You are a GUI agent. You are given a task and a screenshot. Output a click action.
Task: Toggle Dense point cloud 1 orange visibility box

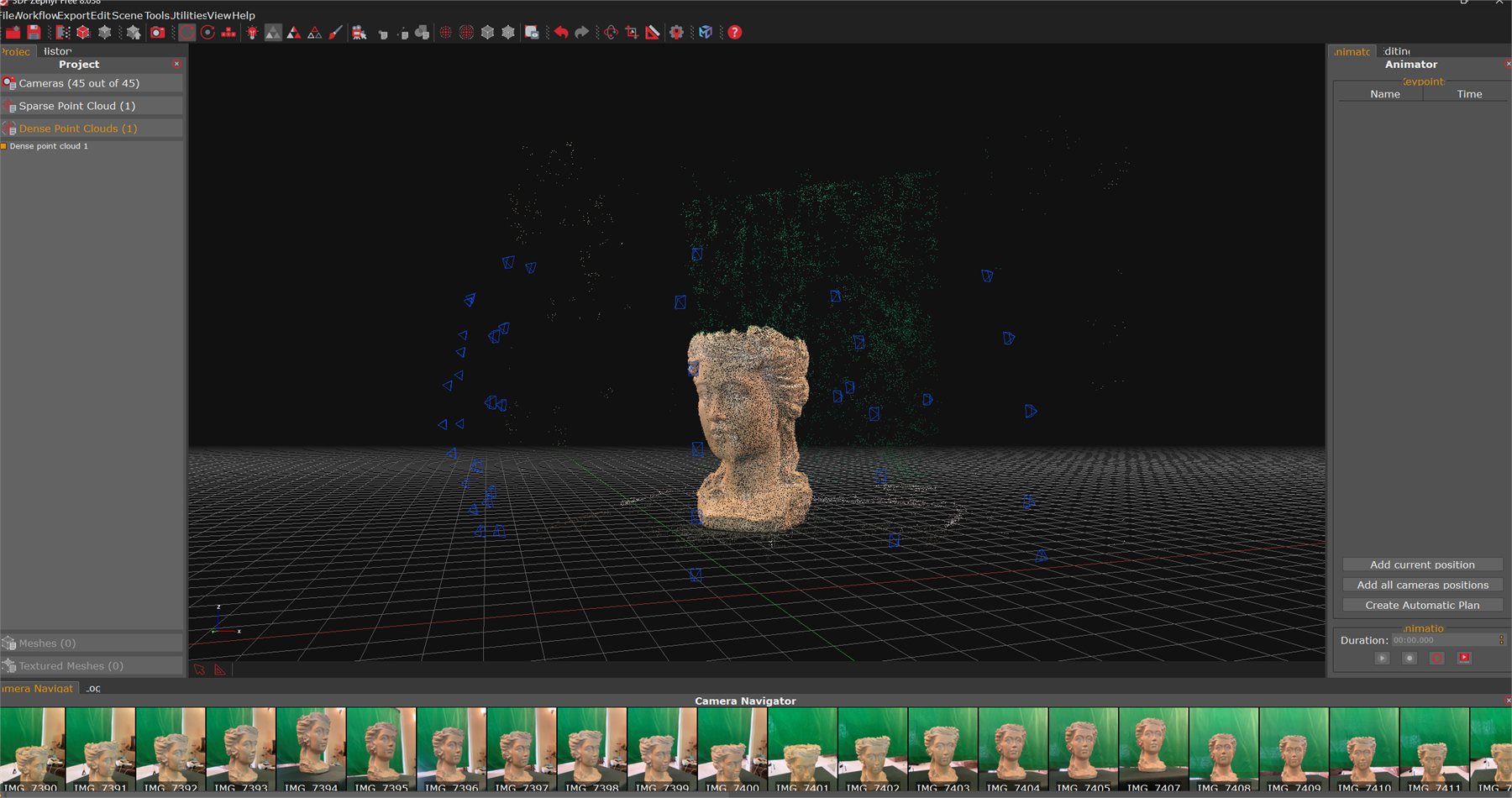tap(3, 146)
